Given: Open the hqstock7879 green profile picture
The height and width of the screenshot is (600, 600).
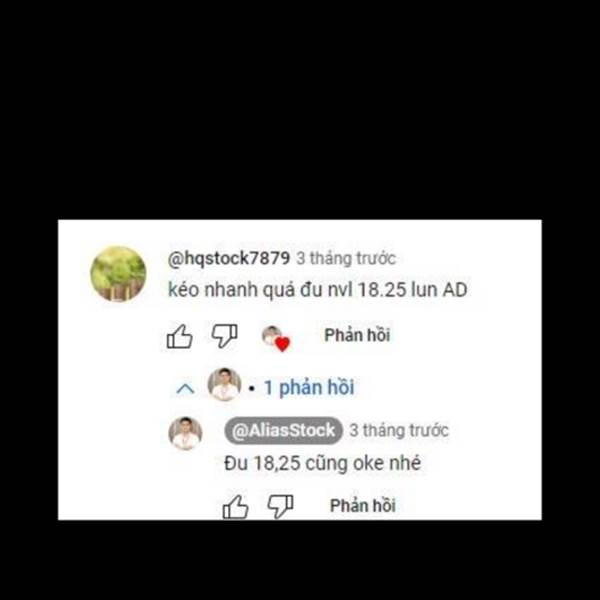Looking at the screenshot, I should [118, 274].
